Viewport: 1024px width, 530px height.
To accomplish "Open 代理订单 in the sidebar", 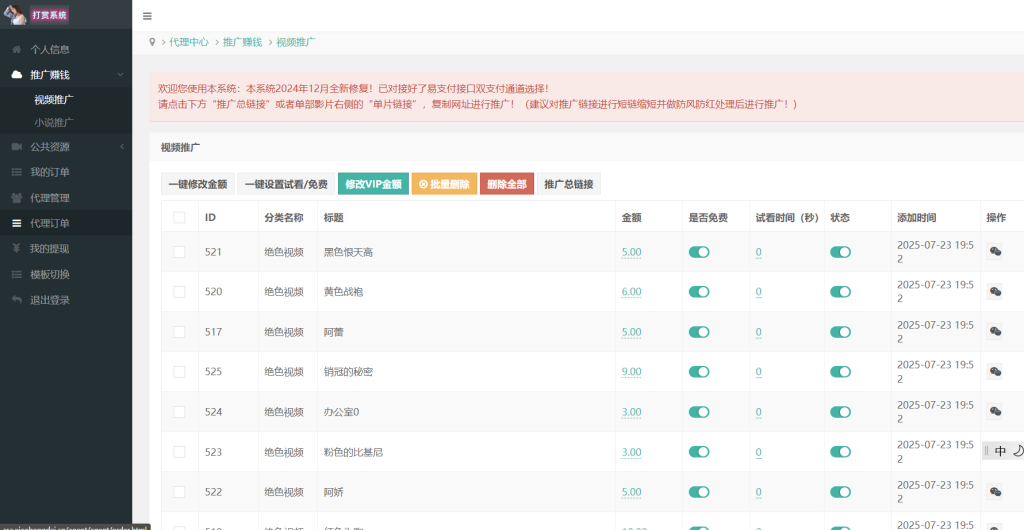I will [x=50, y=223].
